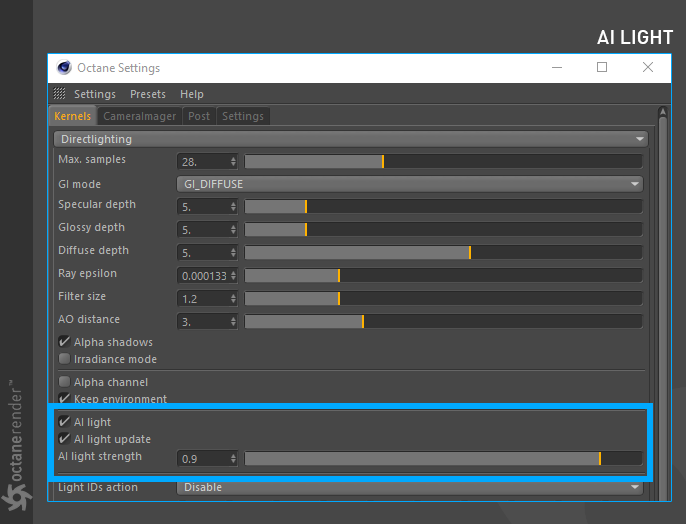Click the vertical scrollbar of Octane Settings
This screenshot has width=686, height=524.
pyautogui.click(x=663, y=306)
